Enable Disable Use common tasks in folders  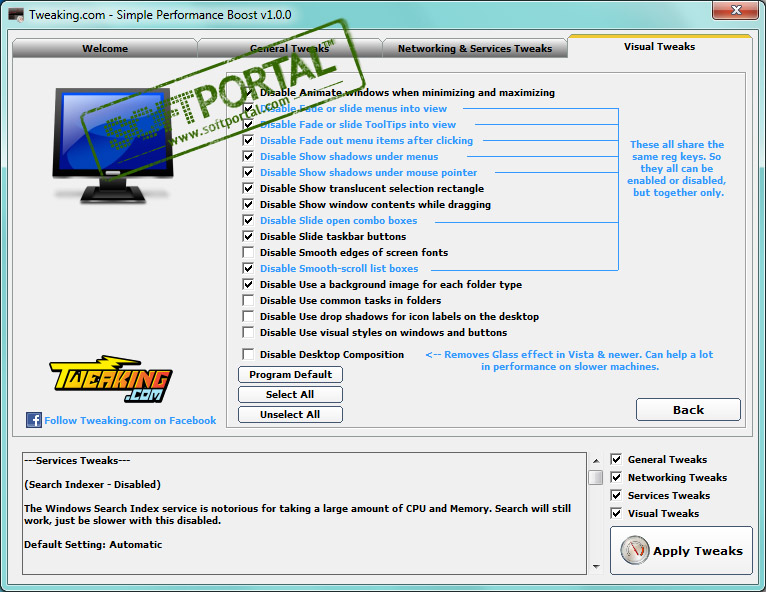pyautogui.click(x=248, y=300)
